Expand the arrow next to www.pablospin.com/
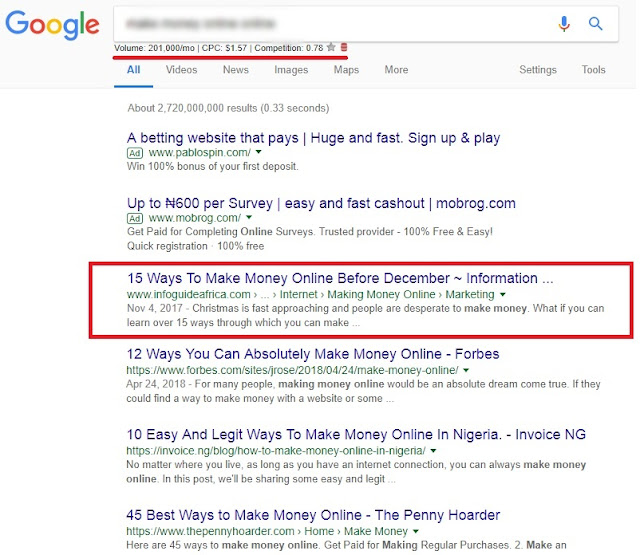This screenshot has width=640, height=555. 258,152
